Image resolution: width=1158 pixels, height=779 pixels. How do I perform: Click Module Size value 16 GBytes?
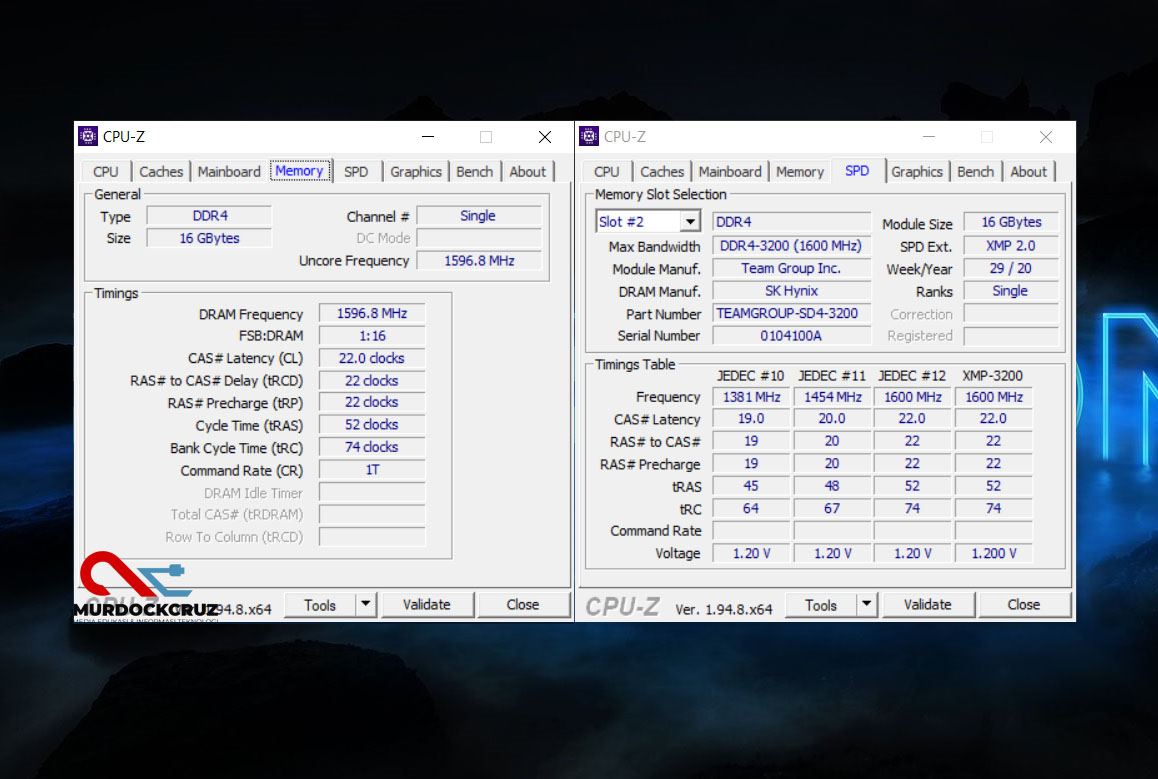tap(1010, 222)
